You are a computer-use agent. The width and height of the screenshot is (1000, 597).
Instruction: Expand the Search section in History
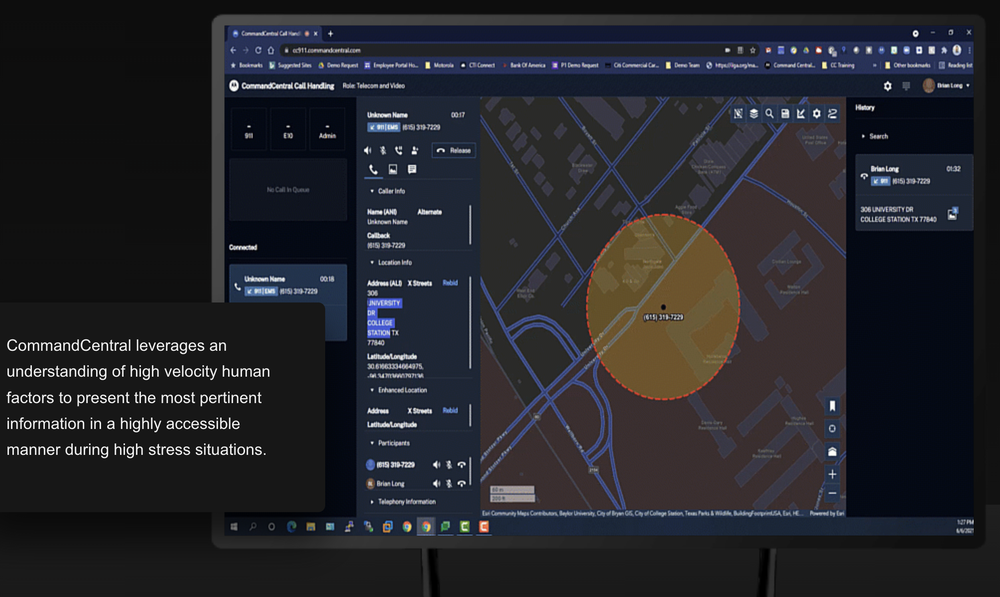coord(864,136)
